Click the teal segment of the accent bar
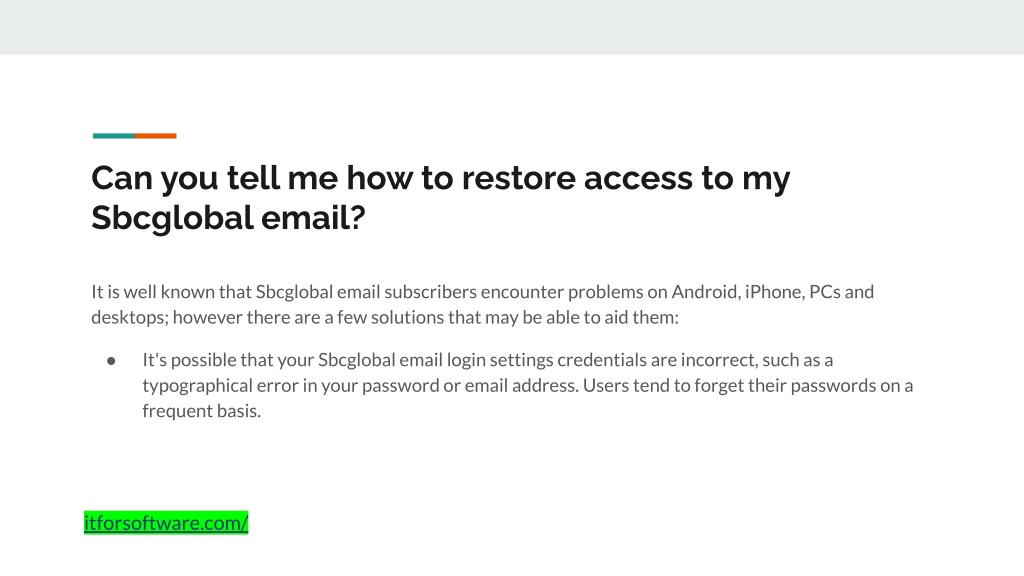 [114, 136]
